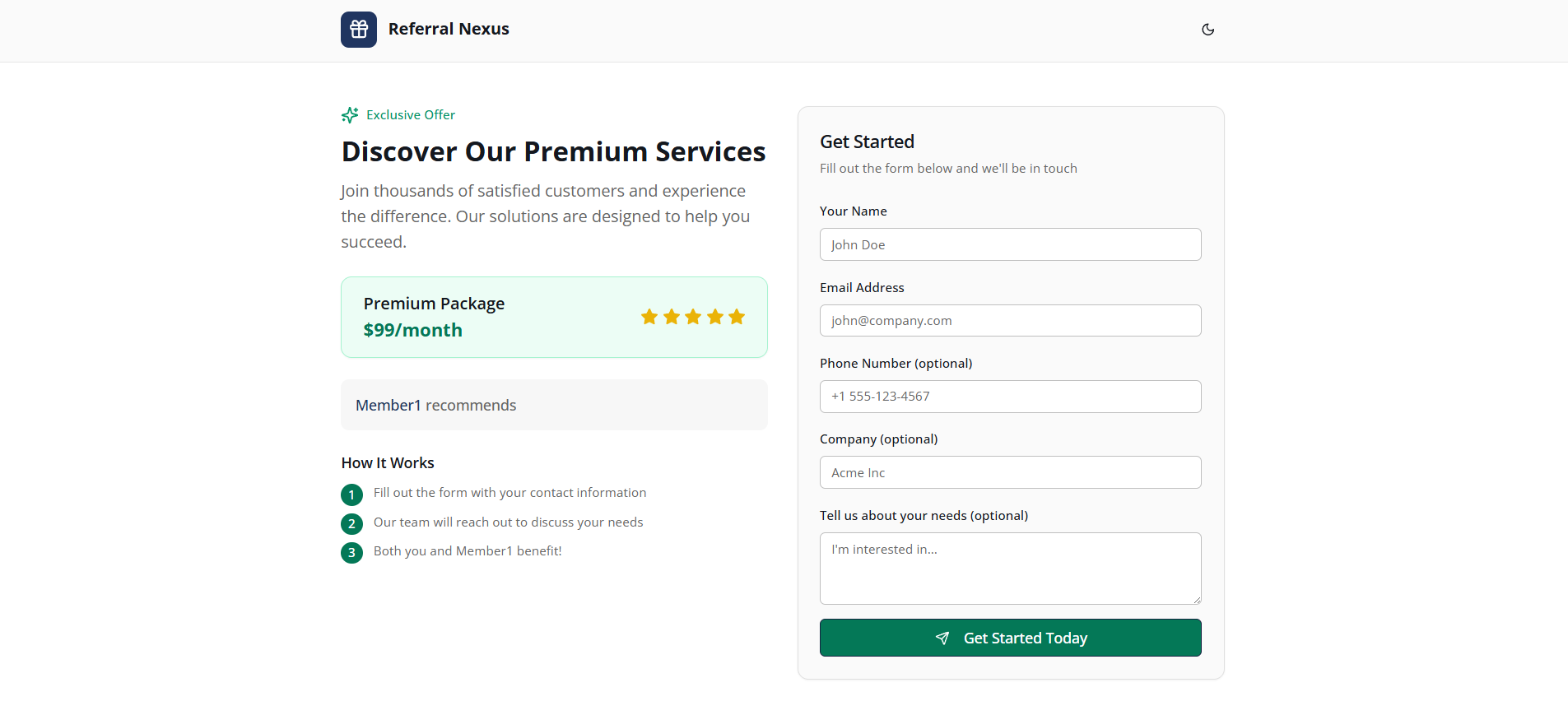Click the Exclusive Offer label
The width and height of the screenshot is (1568, 715).
pyautogui.click(x=411, y=115)
